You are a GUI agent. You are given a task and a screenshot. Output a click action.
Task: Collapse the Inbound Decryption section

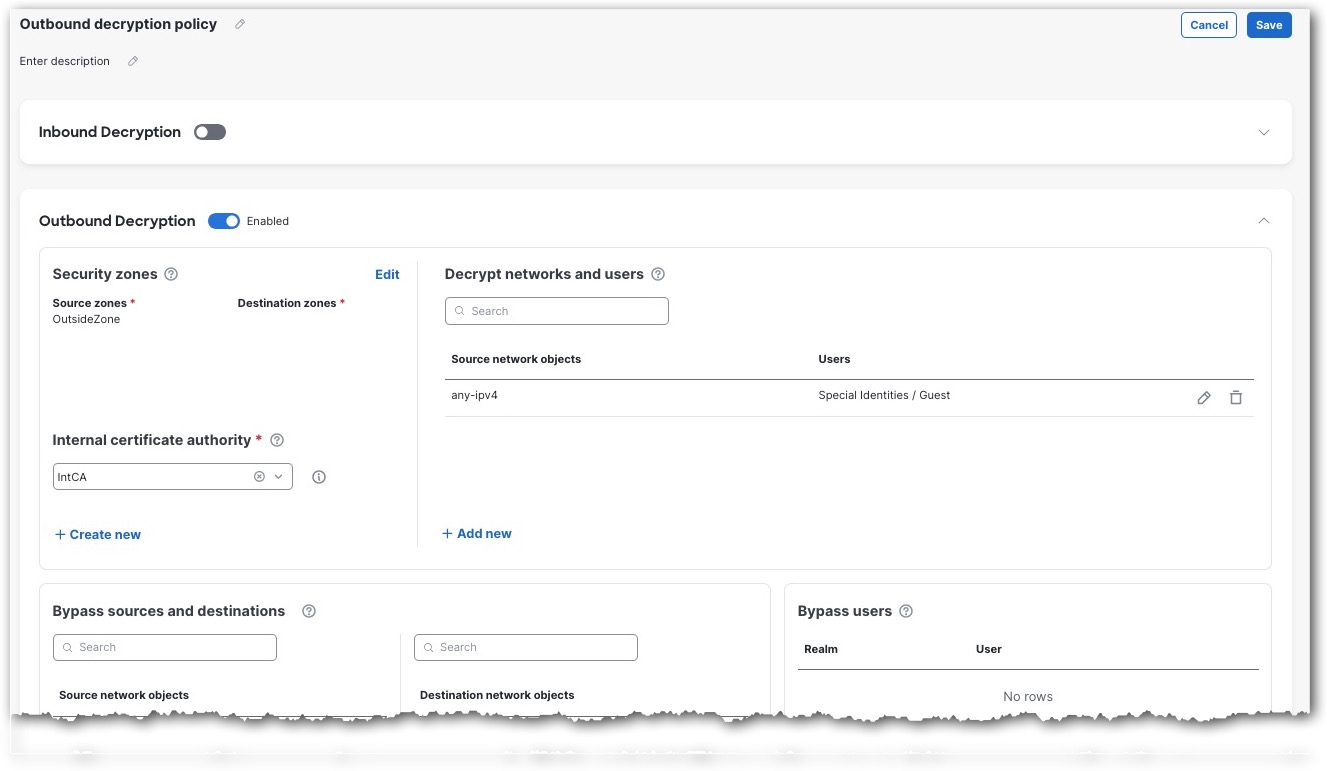click(x=1264, y=131)
